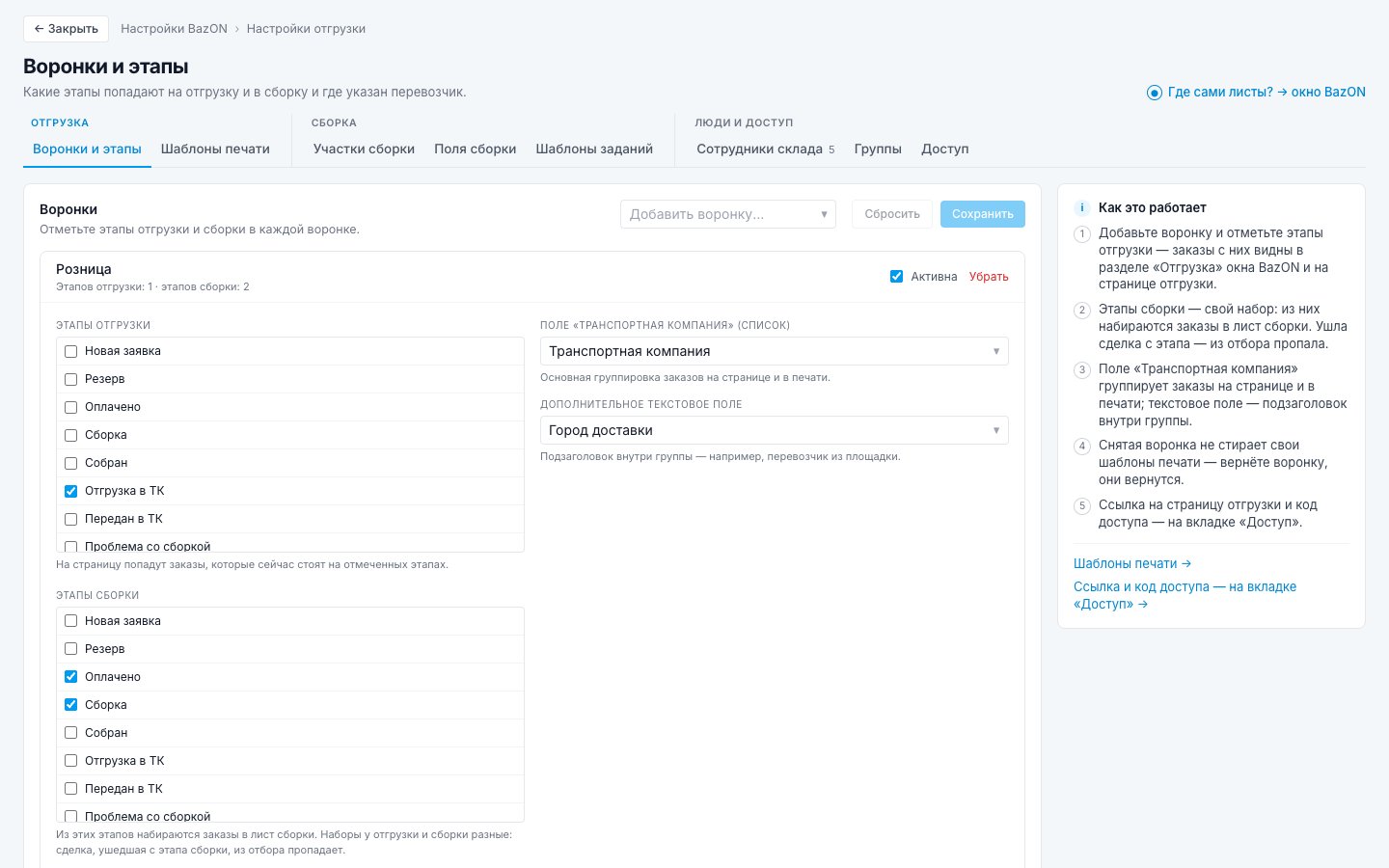Click the "← Закрыть" button
Viewport: 1389px width, 868px height.
66,29
